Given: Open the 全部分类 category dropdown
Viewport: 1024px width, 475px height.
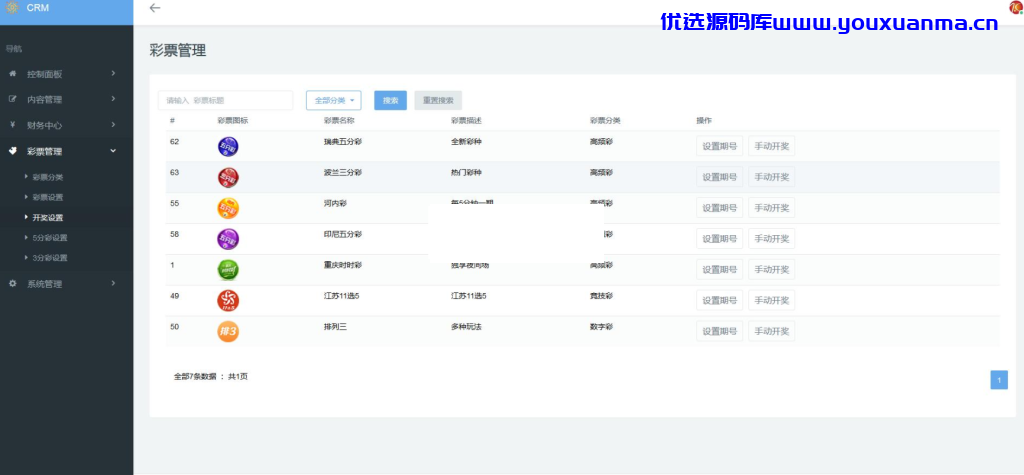Looking at the screenshot, I should coord(334,101).
